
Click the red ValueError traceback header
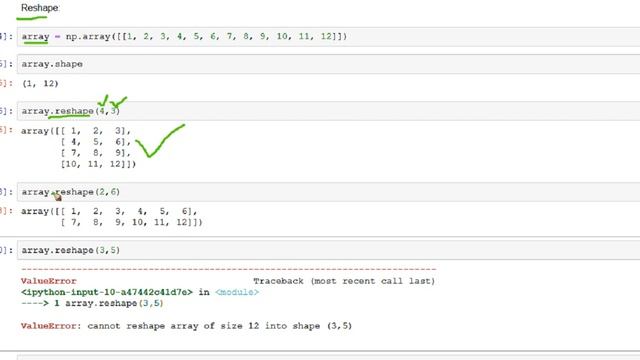tap(49, 281)
